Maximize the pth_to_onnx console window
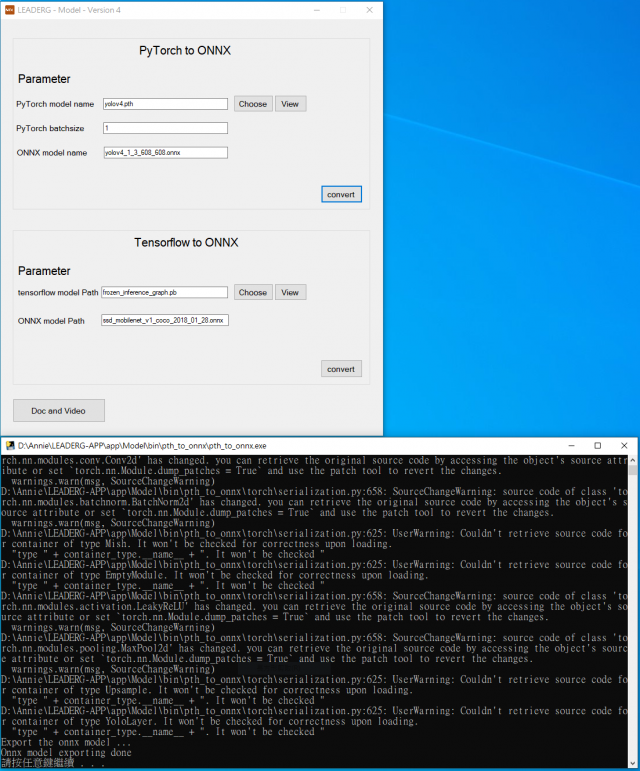Image resolution: width=640 pixels, height=771 pixels. point(597,445)
